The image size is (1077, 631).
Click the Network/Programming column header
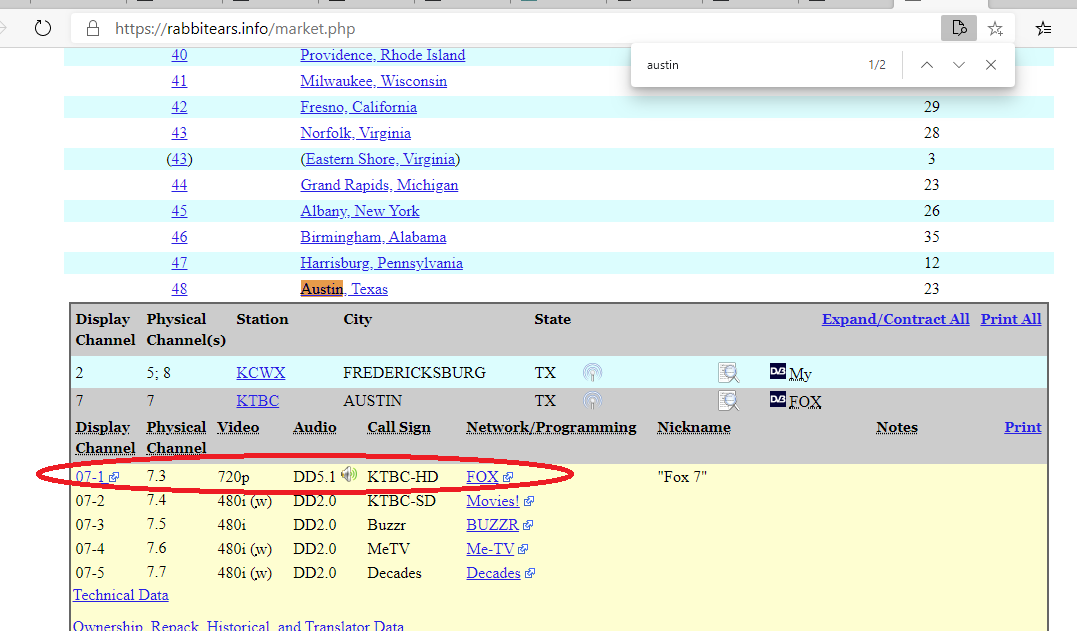point(552,427)
